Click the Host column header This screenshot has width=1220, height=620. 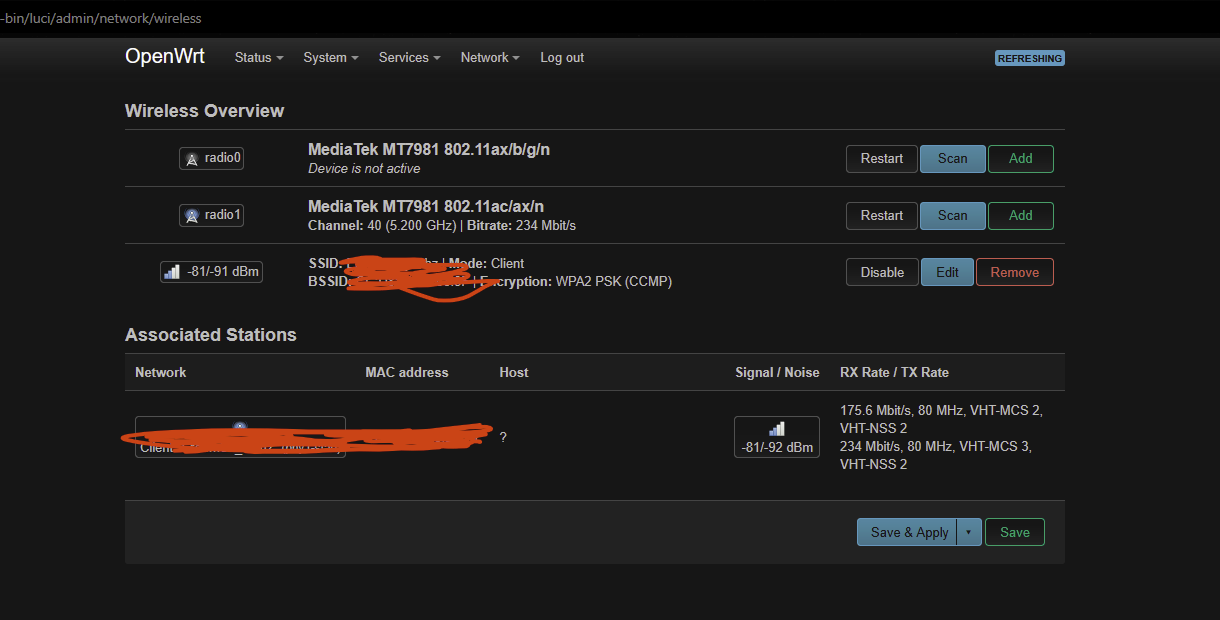click(x=514, y=372)
